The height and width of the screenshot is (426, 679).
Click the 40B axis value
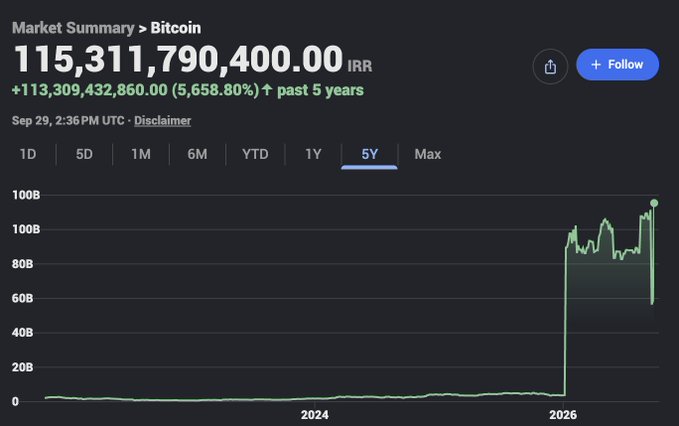click(23, 332)
